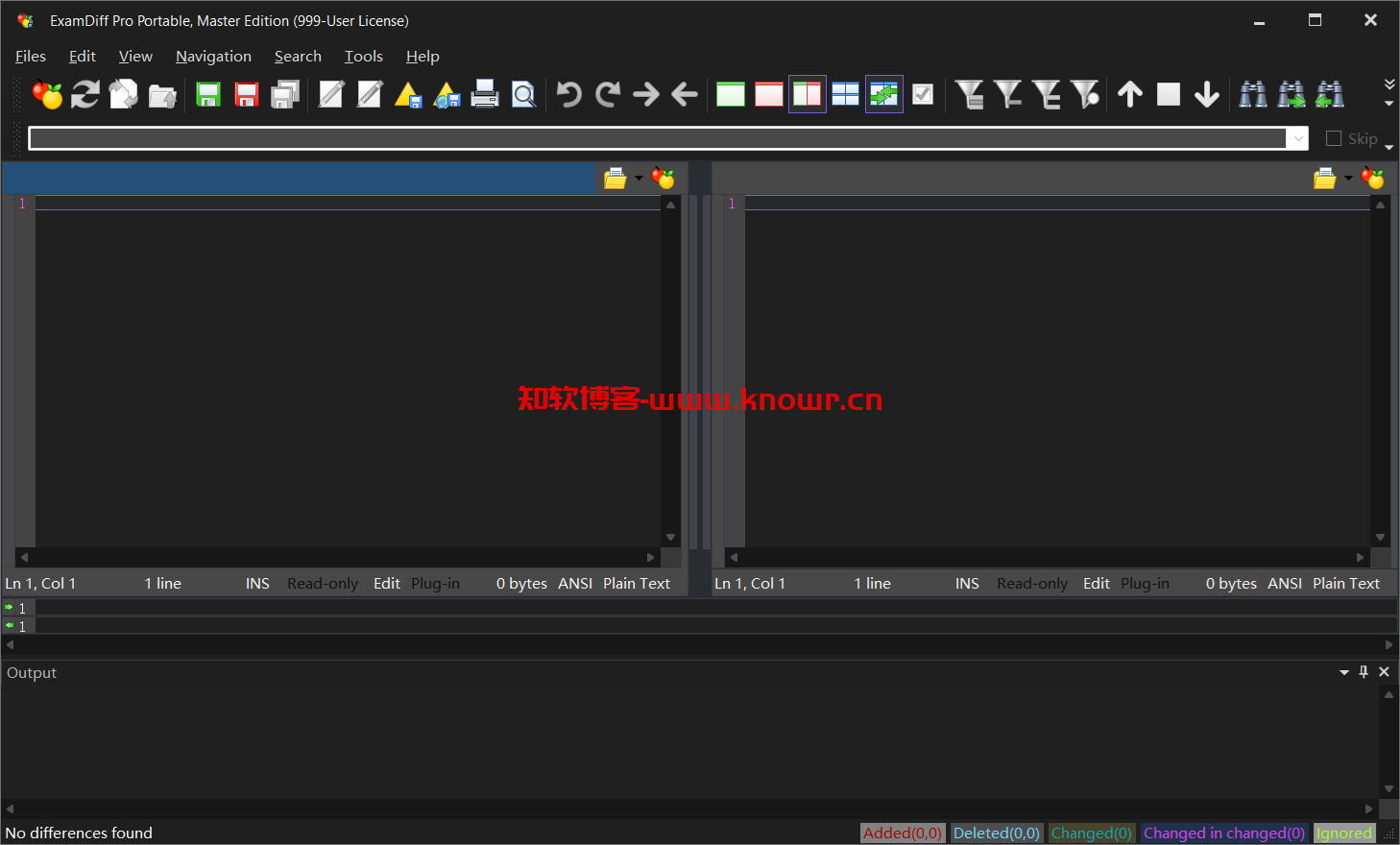Swap the two files using the swap icon

[124, 94]
